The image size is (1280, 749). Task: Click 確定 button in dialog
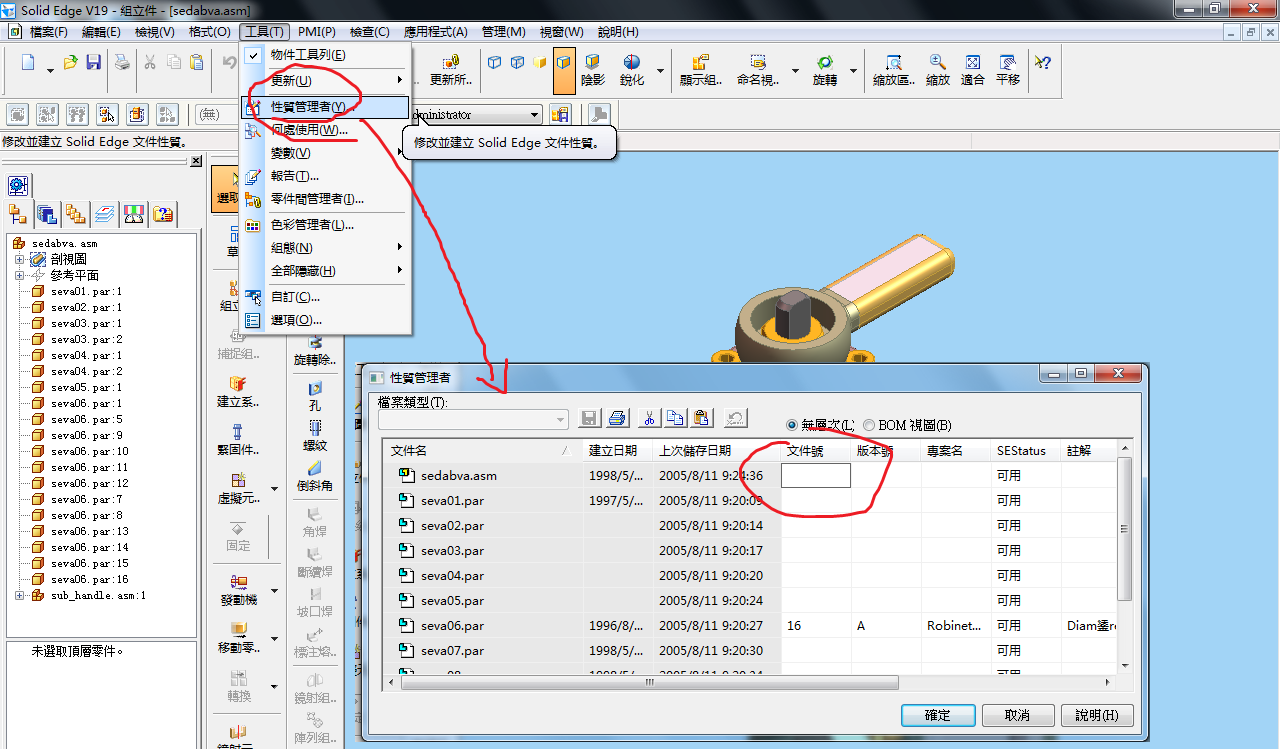tap(938, 715)
